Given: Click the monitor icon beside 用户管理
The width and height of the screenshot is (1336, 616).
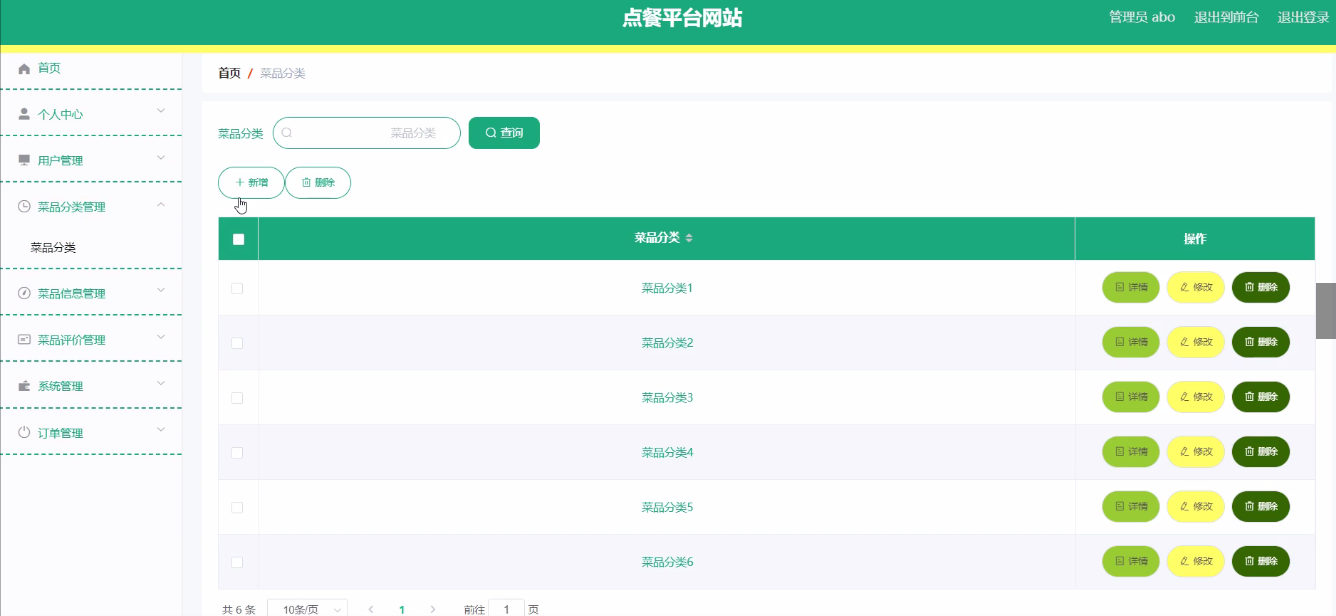Looking at the screenshot, I should pyautogui.click(x=24, y=160).
